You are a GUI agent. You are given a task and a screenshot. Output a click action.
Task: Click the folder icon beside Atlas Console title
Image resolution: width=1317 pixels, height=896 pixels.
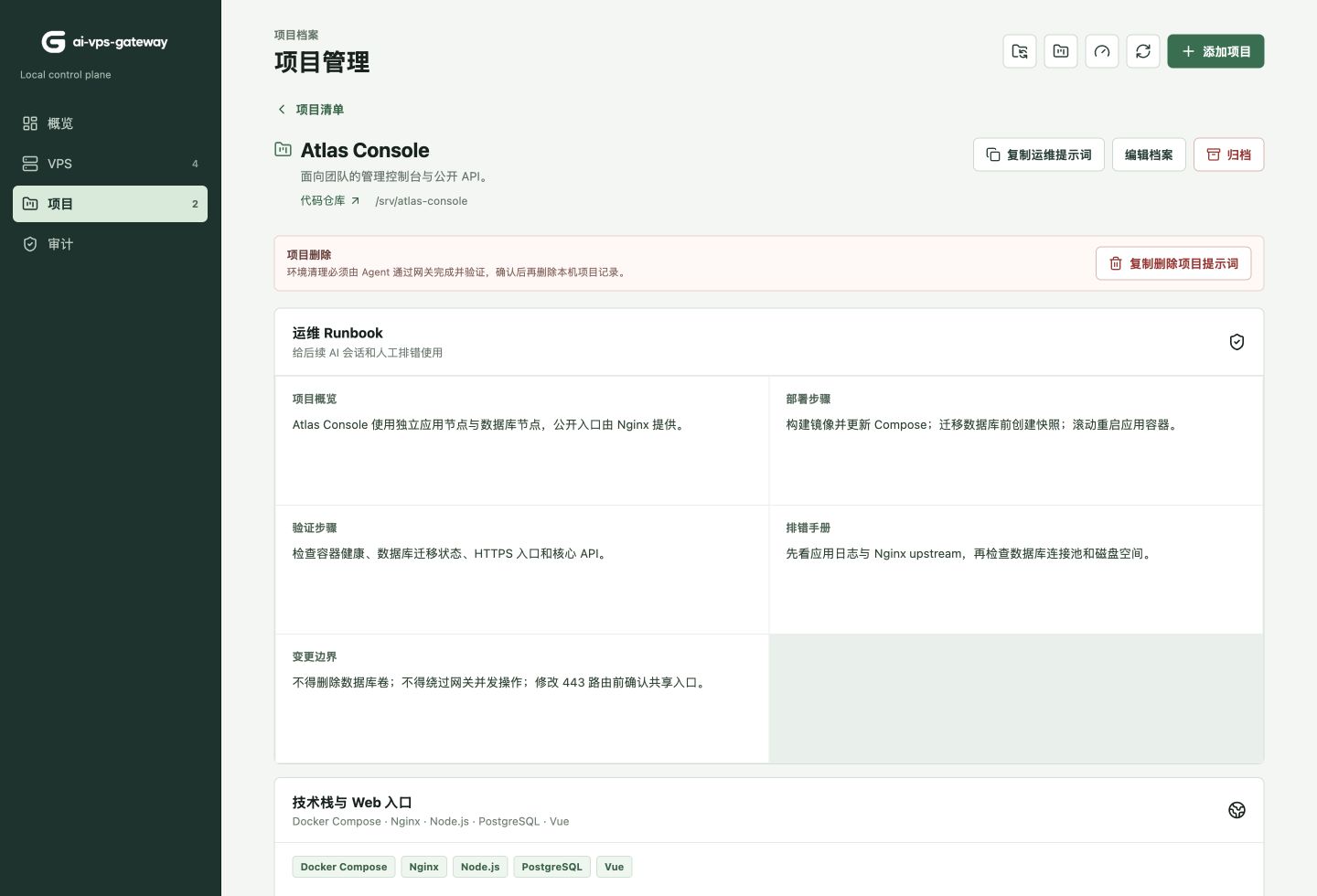(x=284, y=149)
